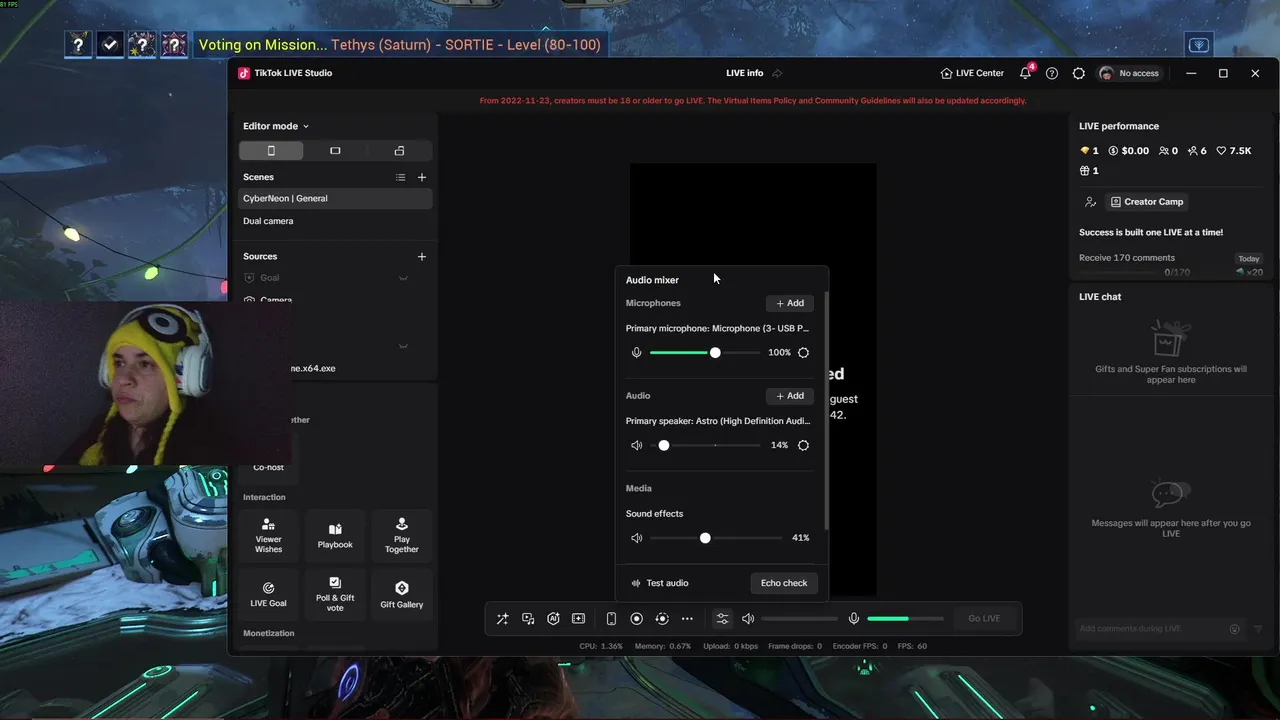The image size is (1280, 720).
Task: Toggle the audio mixer panel button
Action: point(722,619)
